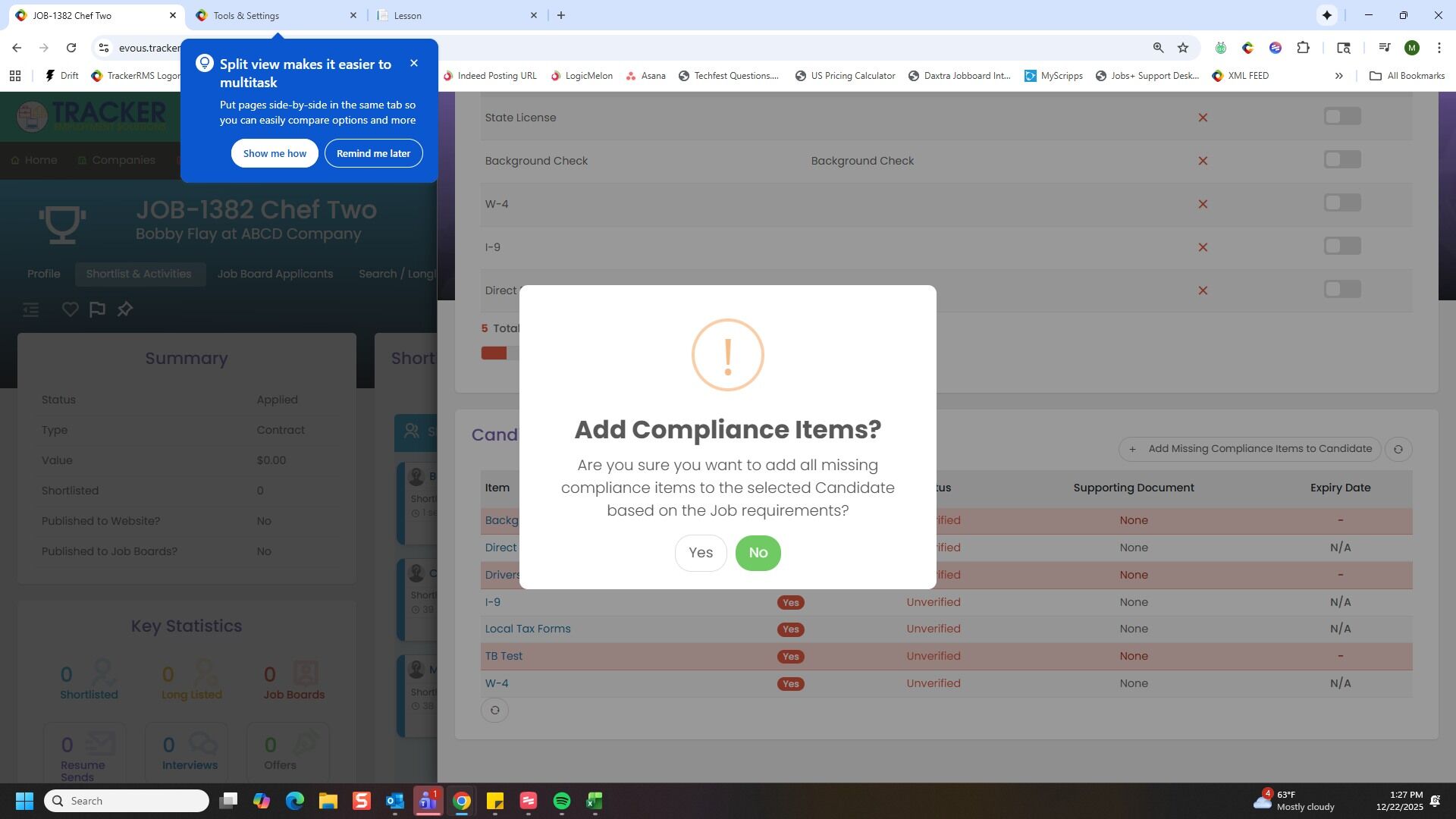1456x819 pixels.
Task: Toggle the Background Check switch
Action: pyautogui.click(x=1341, y=160)
